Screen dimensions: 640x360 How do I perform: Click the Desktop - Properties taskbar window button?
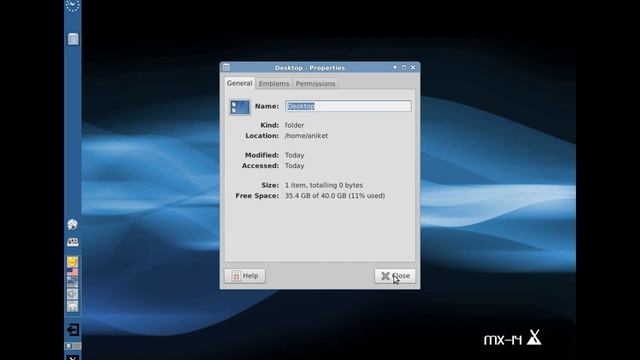click(73, 39)
